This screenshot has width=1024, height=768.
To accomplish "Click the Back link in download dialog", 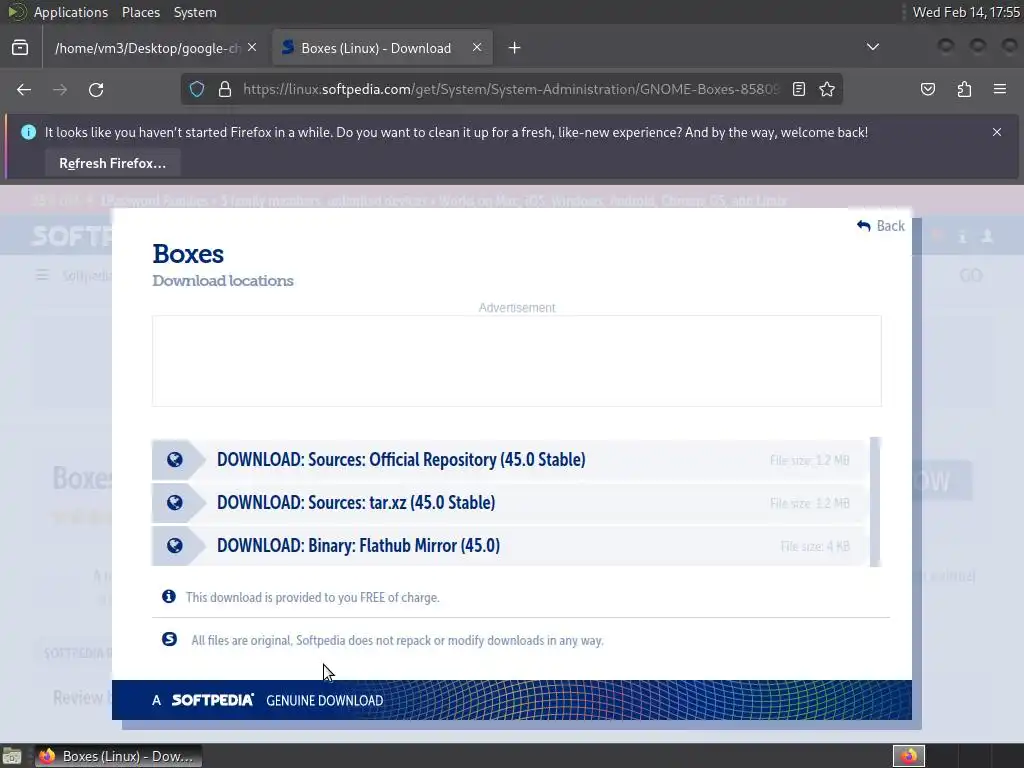I will point(881,226).
